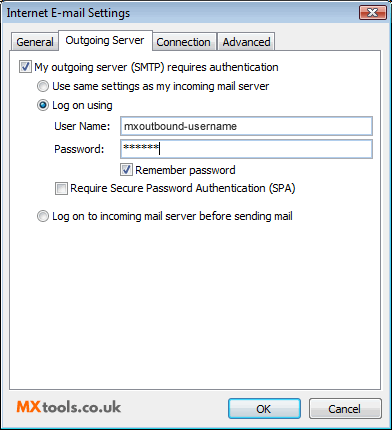Switch to the General tab
392x430 pixels.
pos(35,42)
